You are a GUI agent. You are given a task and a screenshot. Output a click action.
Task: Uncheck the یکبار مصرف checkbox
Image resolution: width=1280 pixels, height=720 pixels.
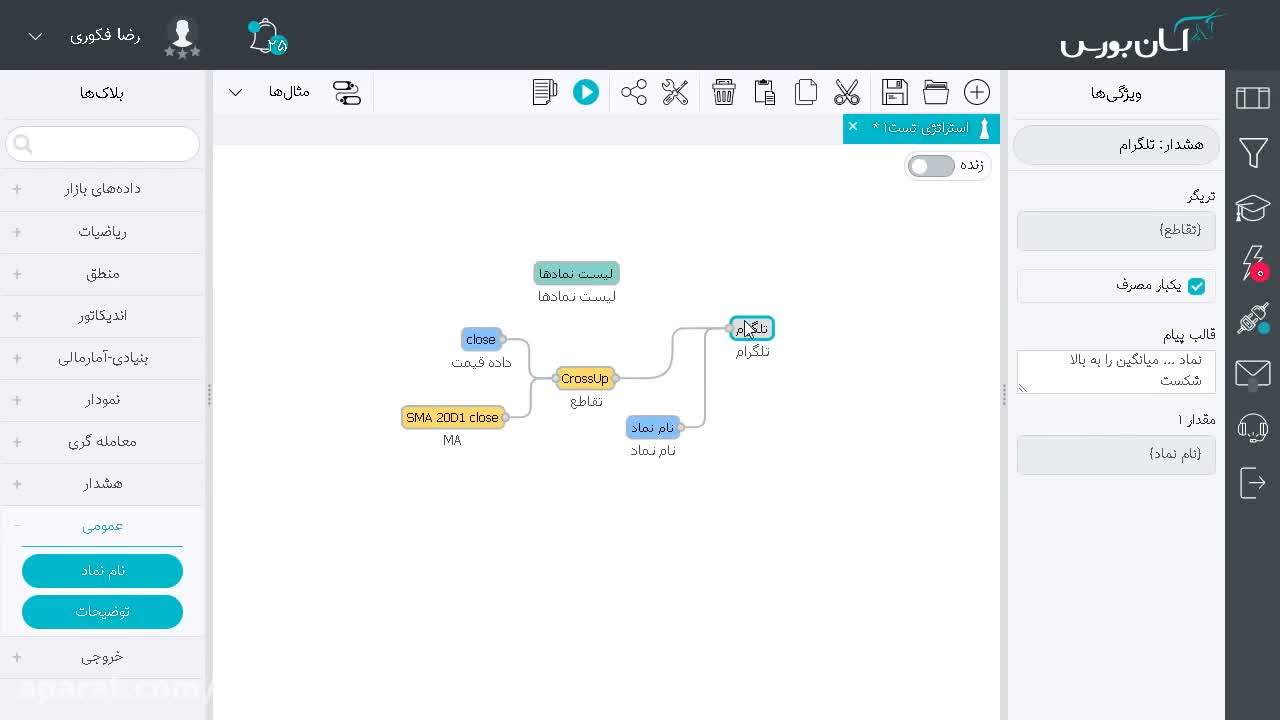1196,286
